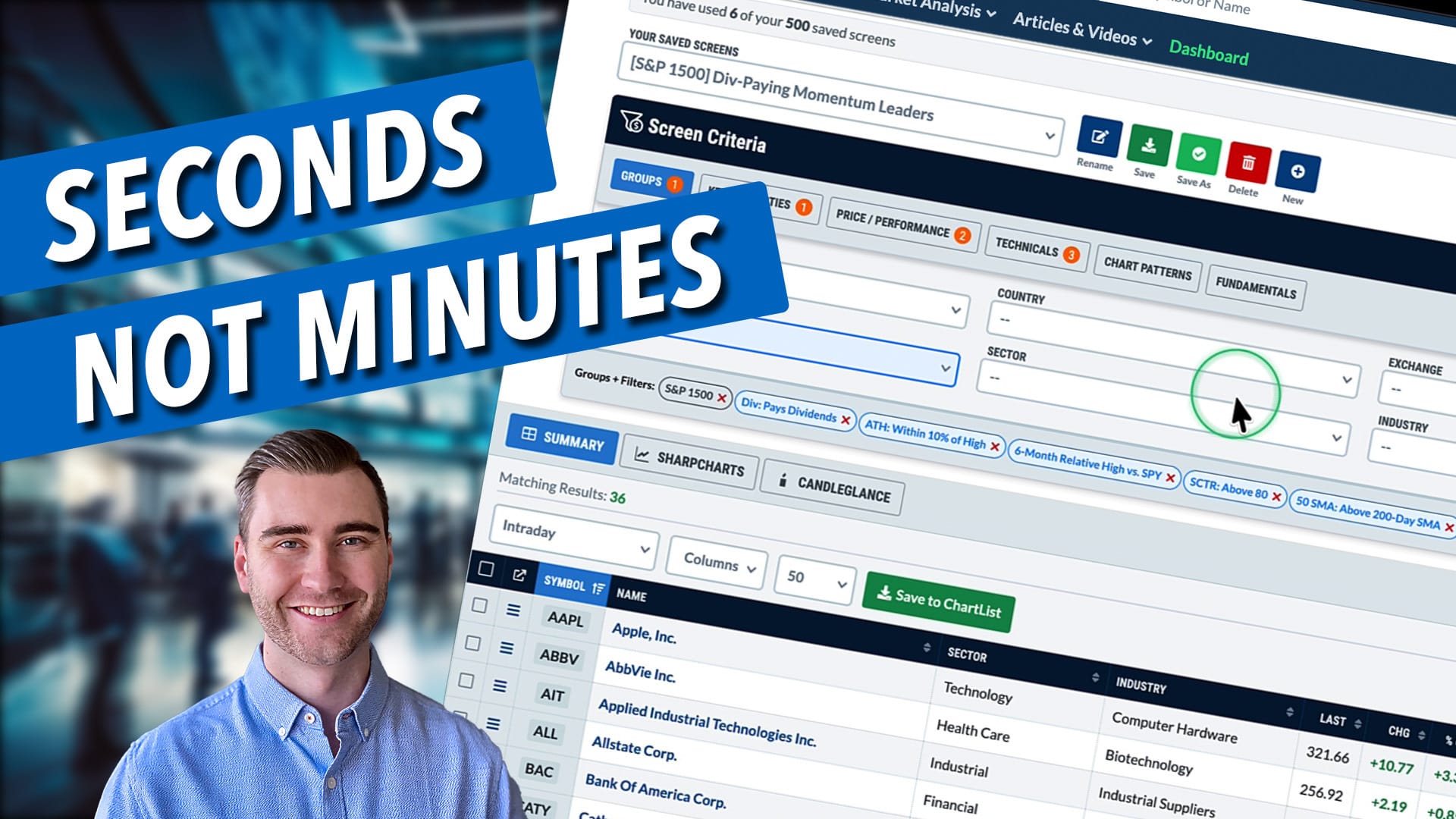Click the Save to ChartList button

pos(939,603)
